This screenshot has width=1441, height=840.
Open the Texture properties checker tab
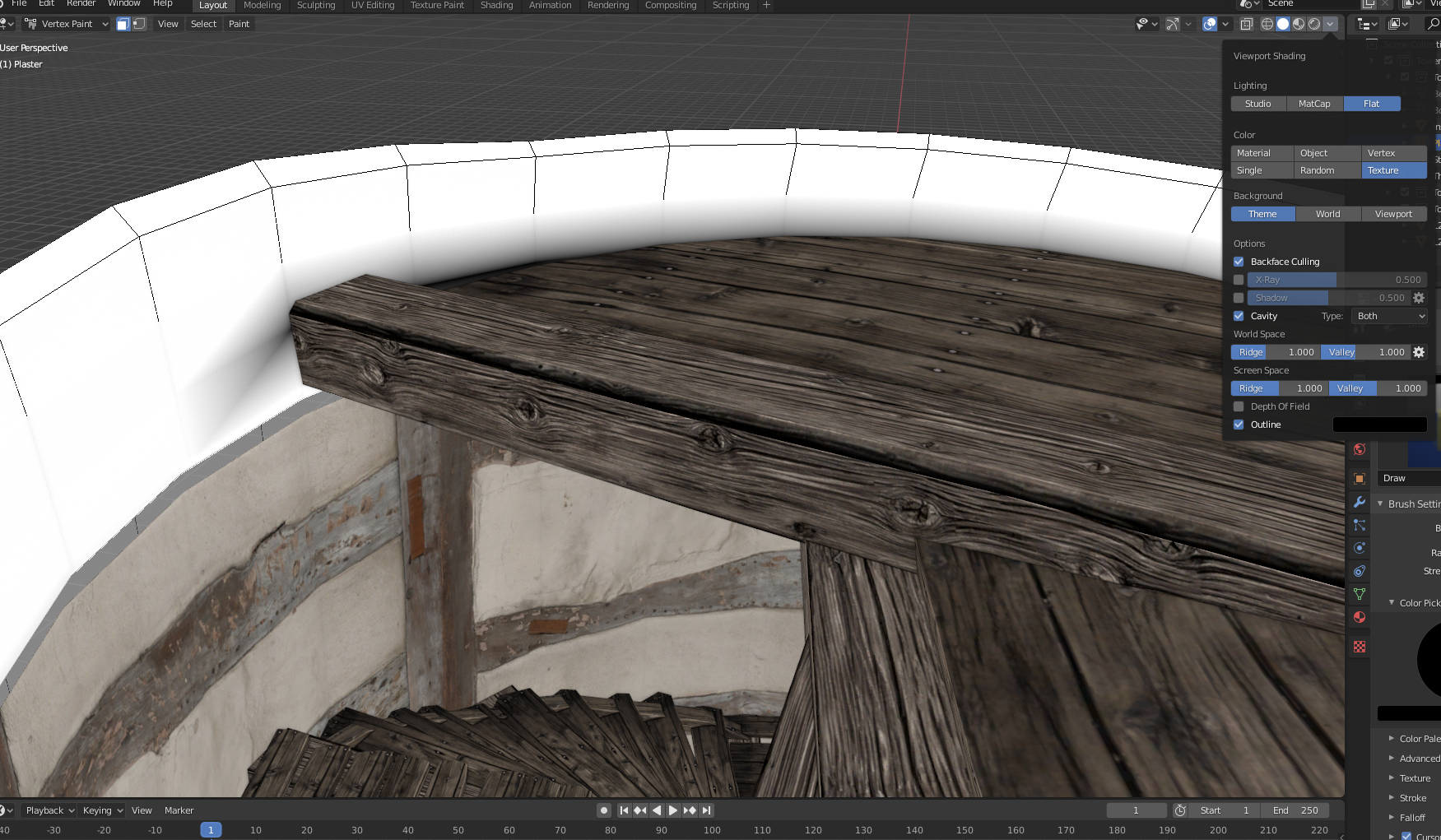point(1360,647)
